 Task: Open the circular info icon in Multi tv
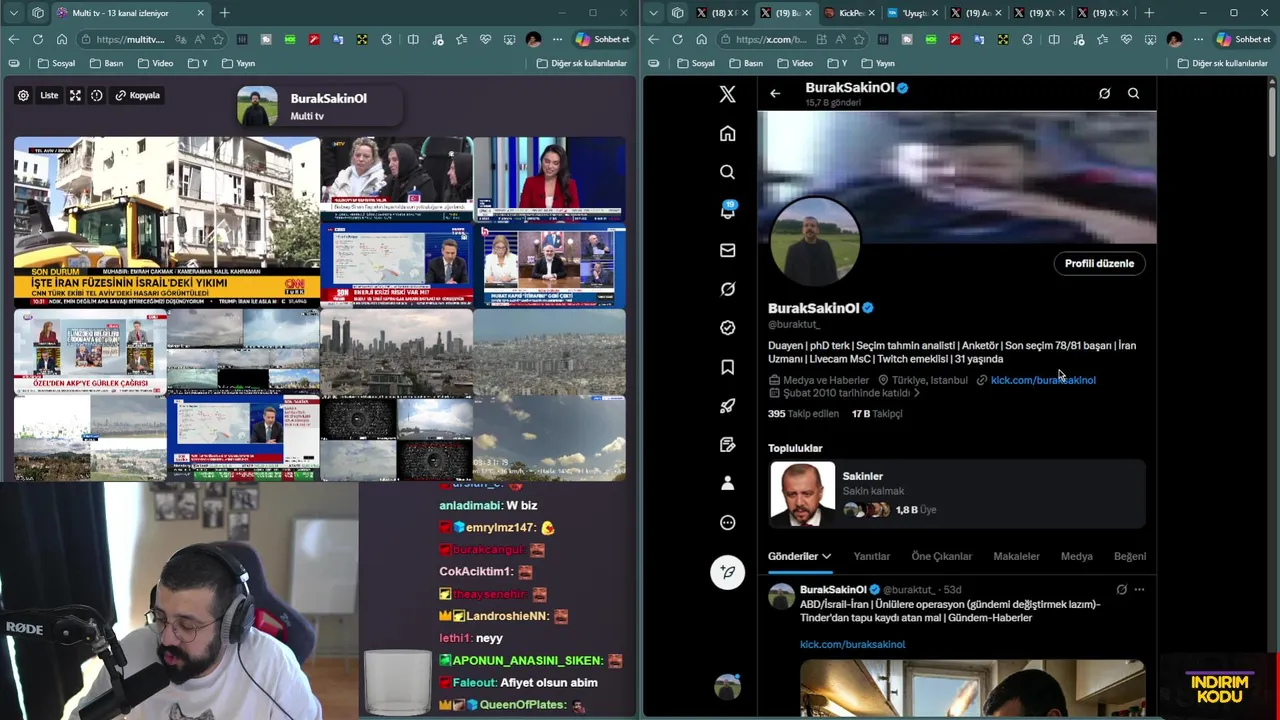point(96,95)
